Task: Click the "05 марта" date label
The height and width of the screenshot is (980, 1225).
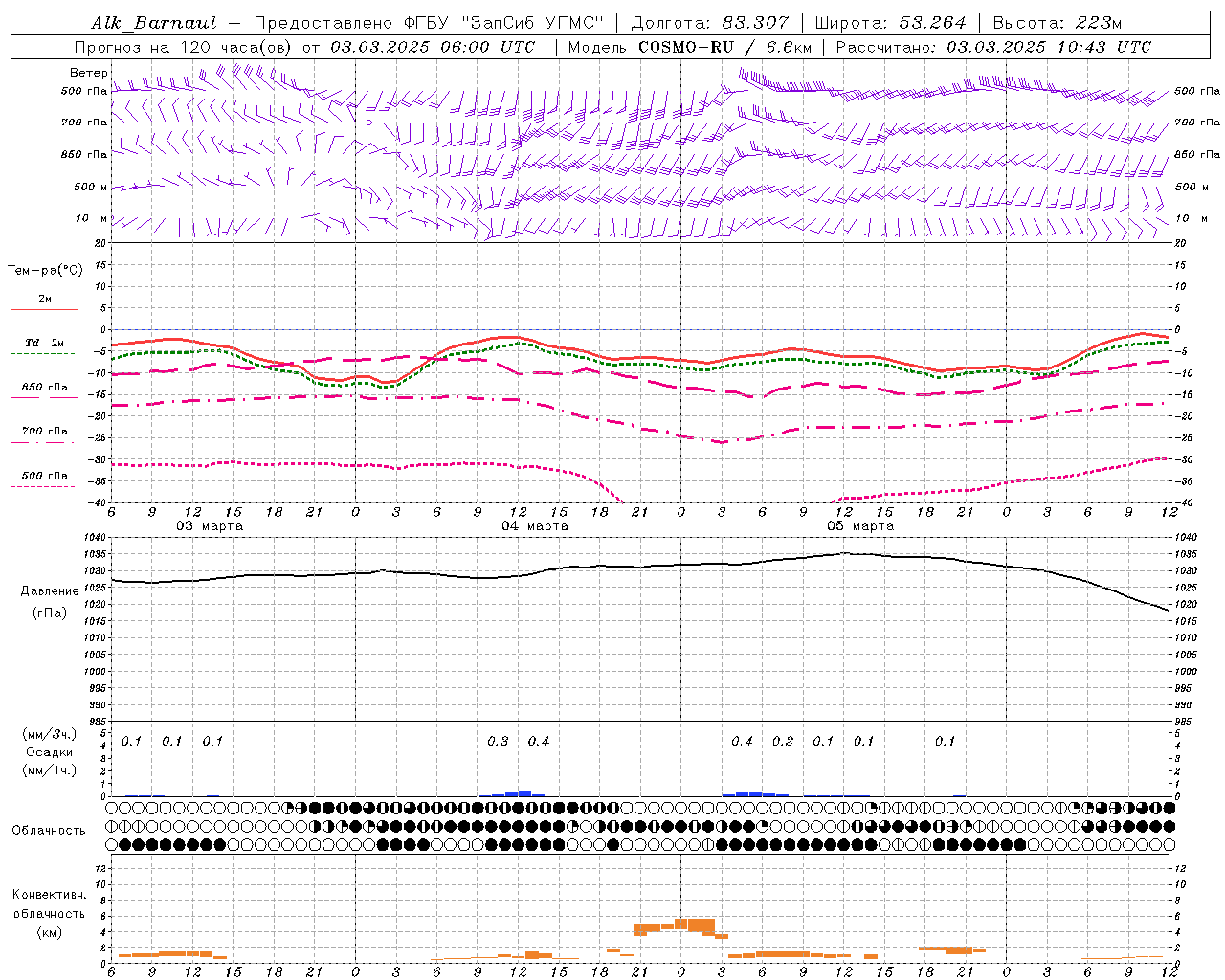Action: tap(860, 526)
